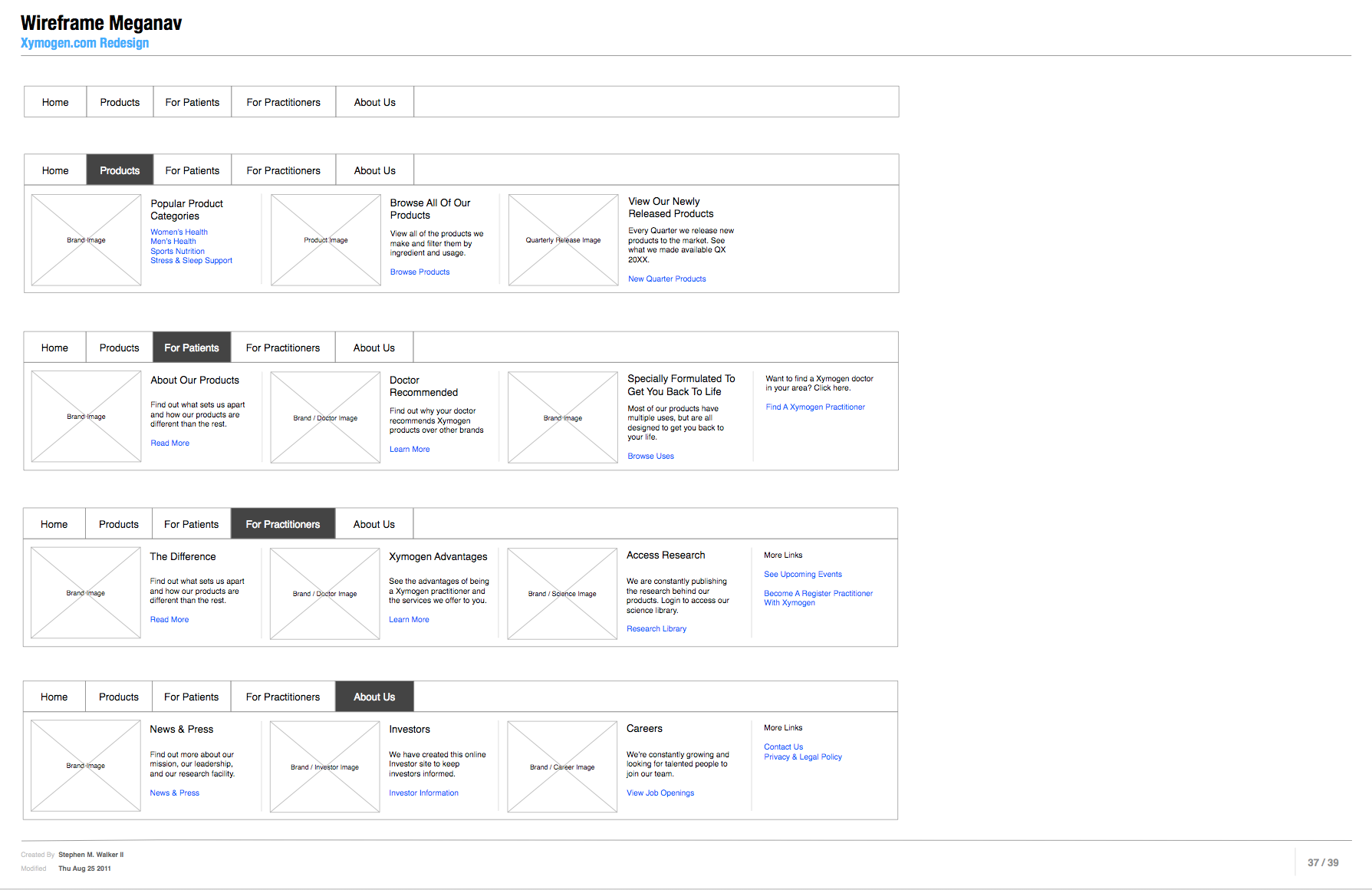Open the highlighted Products tab
Viewport: 1372px width, 890px height.
(x=120, y=170)
